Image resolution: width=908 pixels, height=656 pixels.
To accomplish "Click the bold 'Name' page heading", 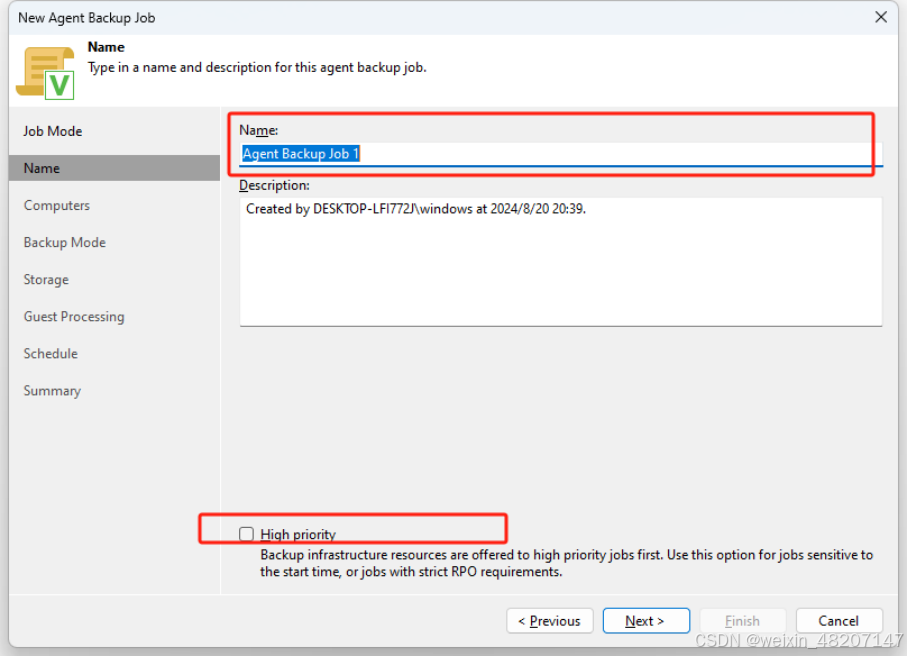I will [x=106, y=47].
